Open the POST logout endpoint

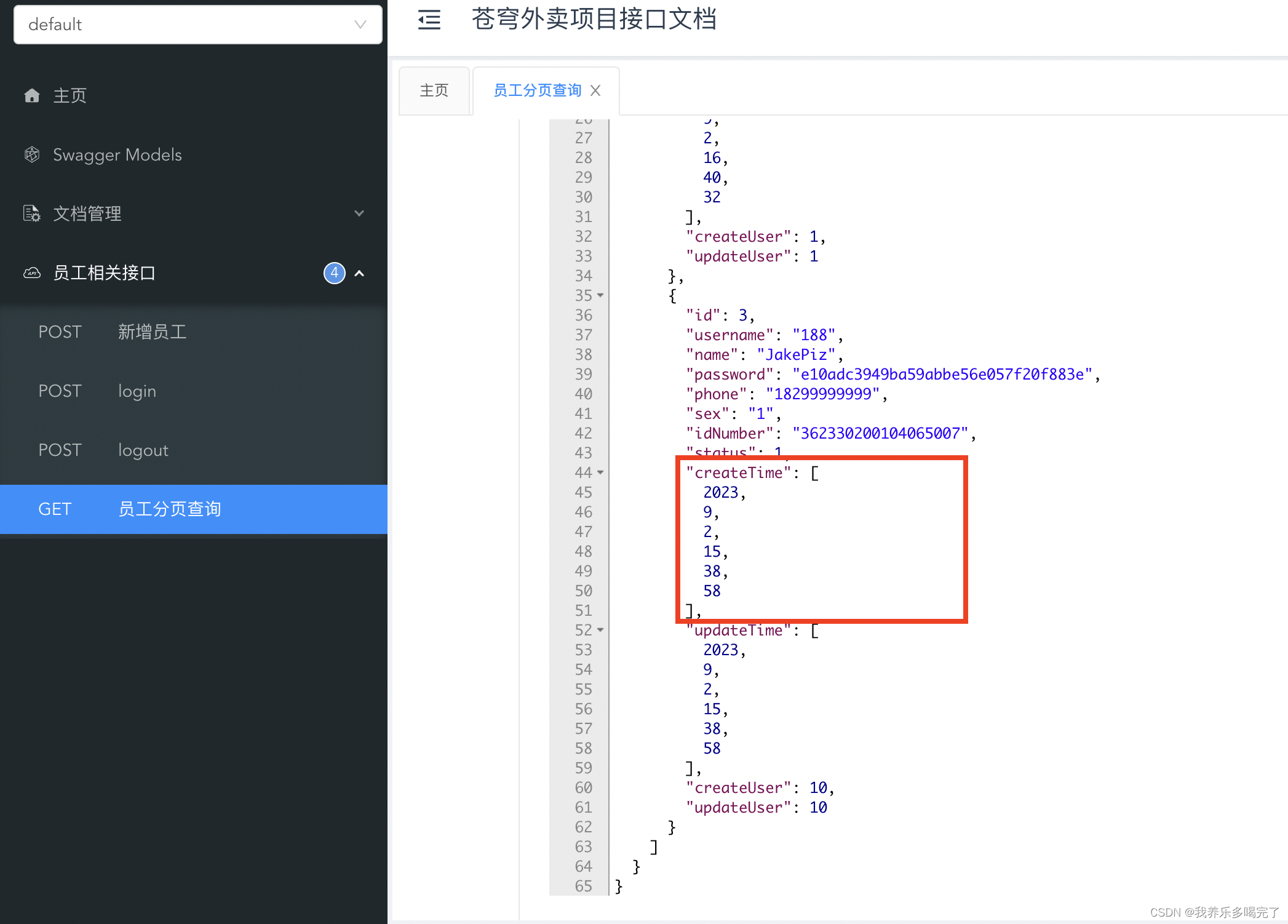tap(194, 450)
